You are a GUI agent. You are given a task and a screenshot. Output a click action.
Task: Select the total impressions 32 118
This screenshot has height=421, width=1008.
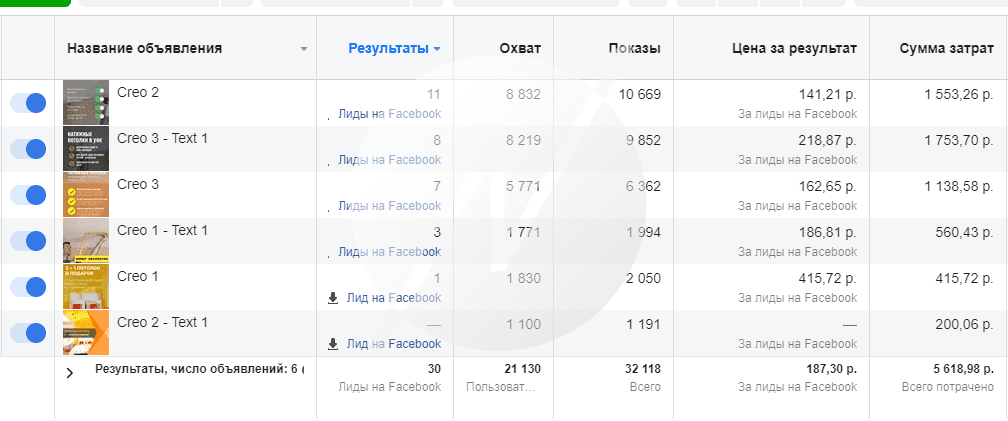click(x=643, y=369)
